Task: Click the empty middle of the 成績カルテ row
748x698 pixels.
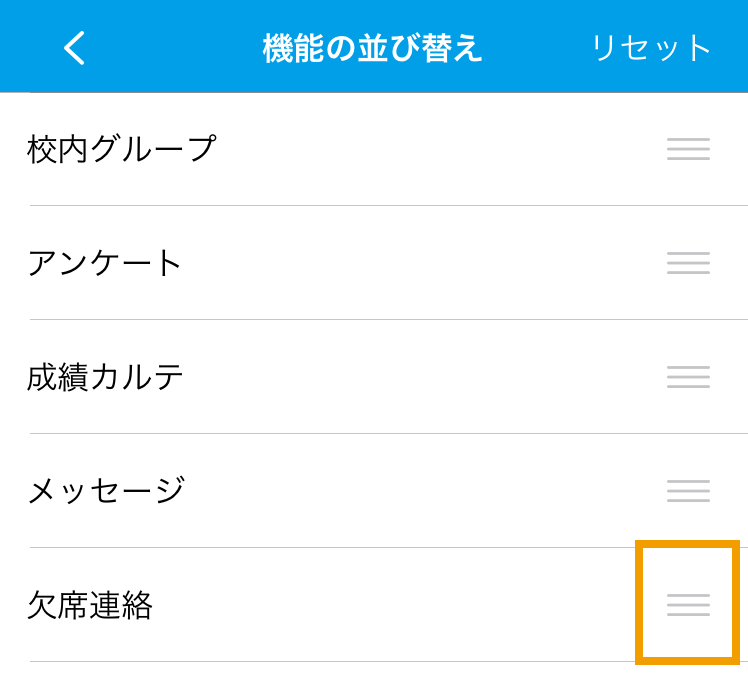Action: point(420,377)
